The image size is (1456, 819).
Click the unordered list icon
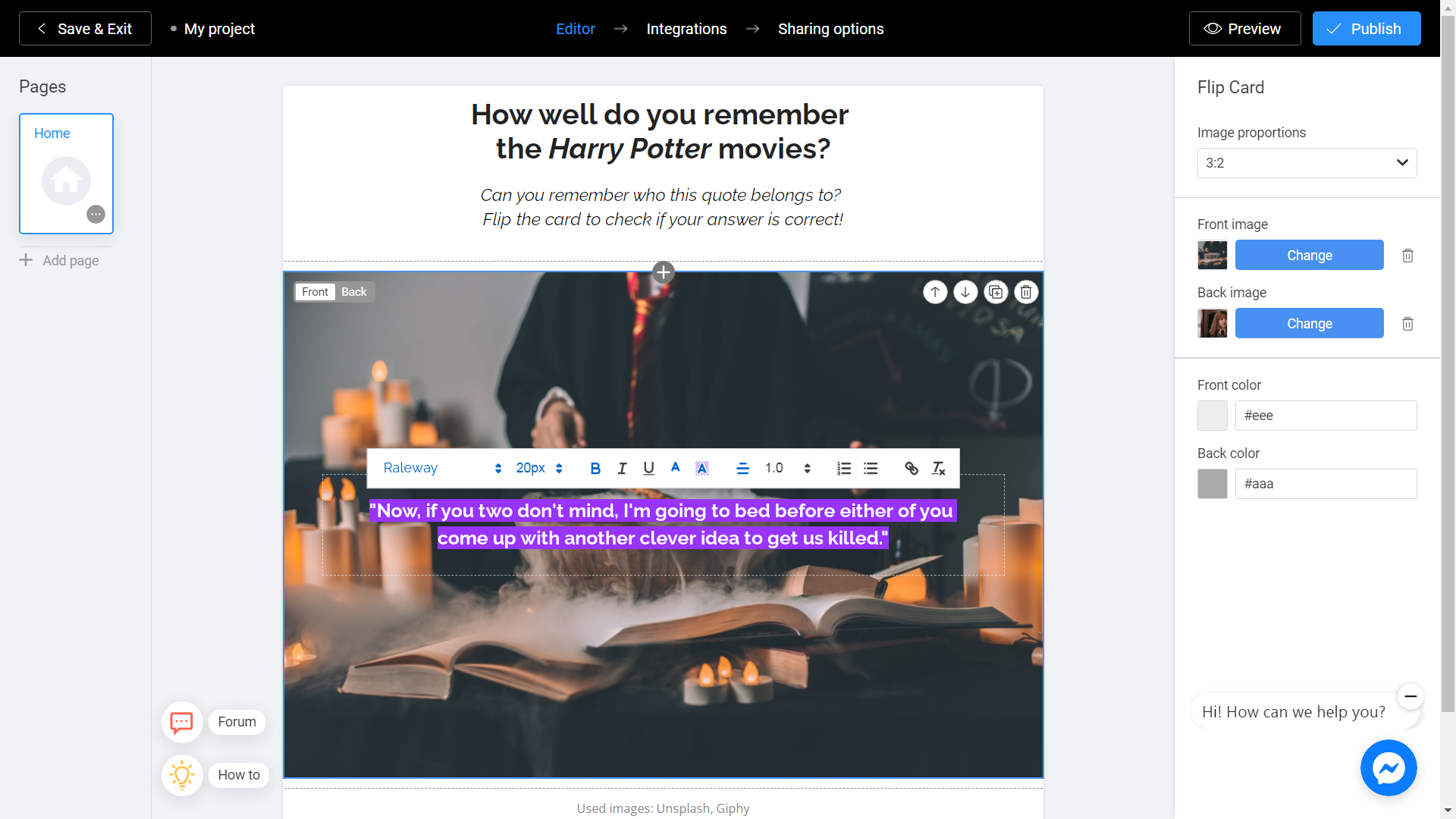pos(870,467)
